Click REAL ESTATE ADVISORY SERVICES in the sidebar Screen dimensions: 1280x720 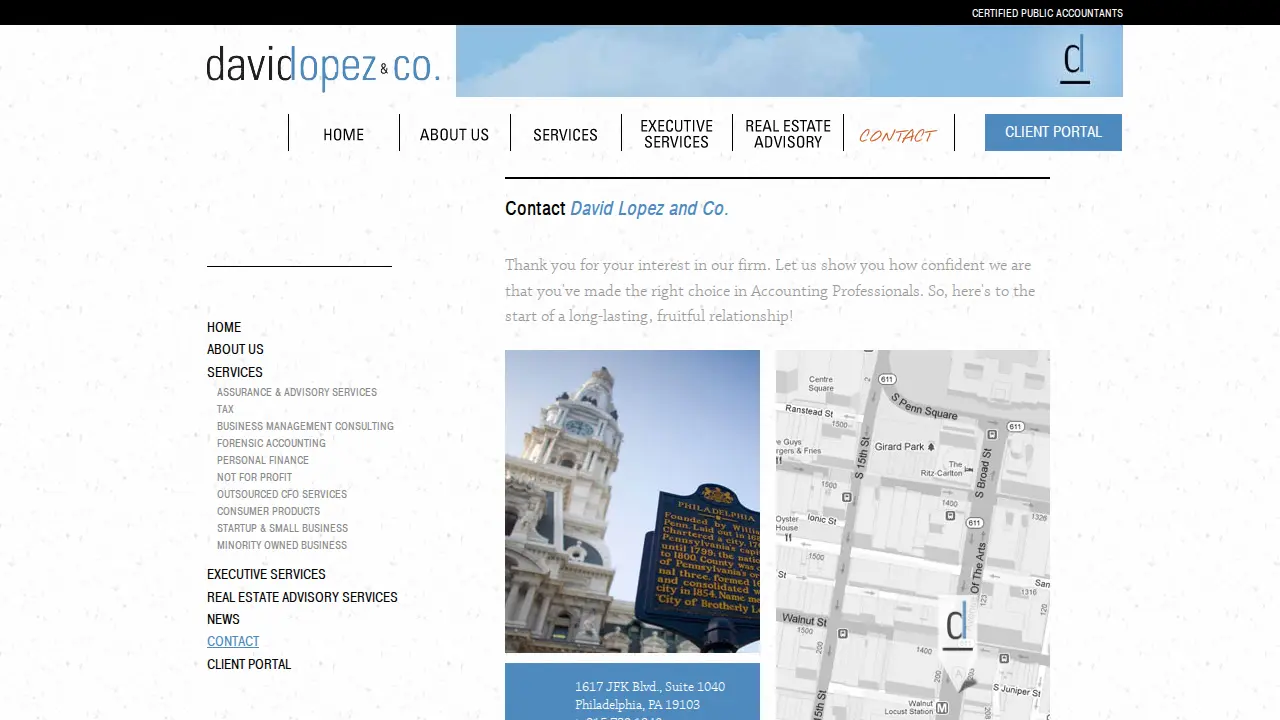[302, 597]
